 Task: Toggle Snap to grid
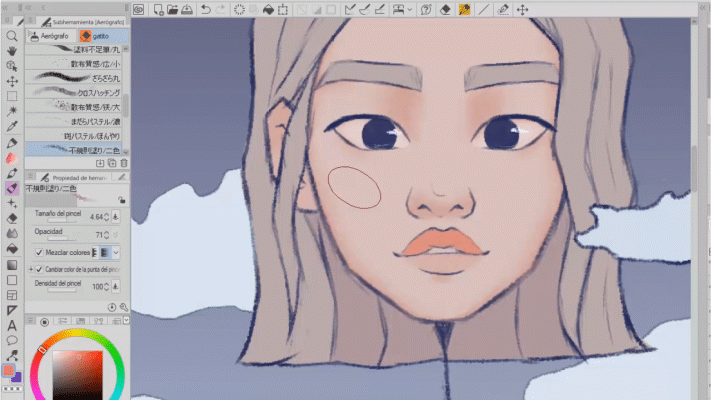coord(380,10)
